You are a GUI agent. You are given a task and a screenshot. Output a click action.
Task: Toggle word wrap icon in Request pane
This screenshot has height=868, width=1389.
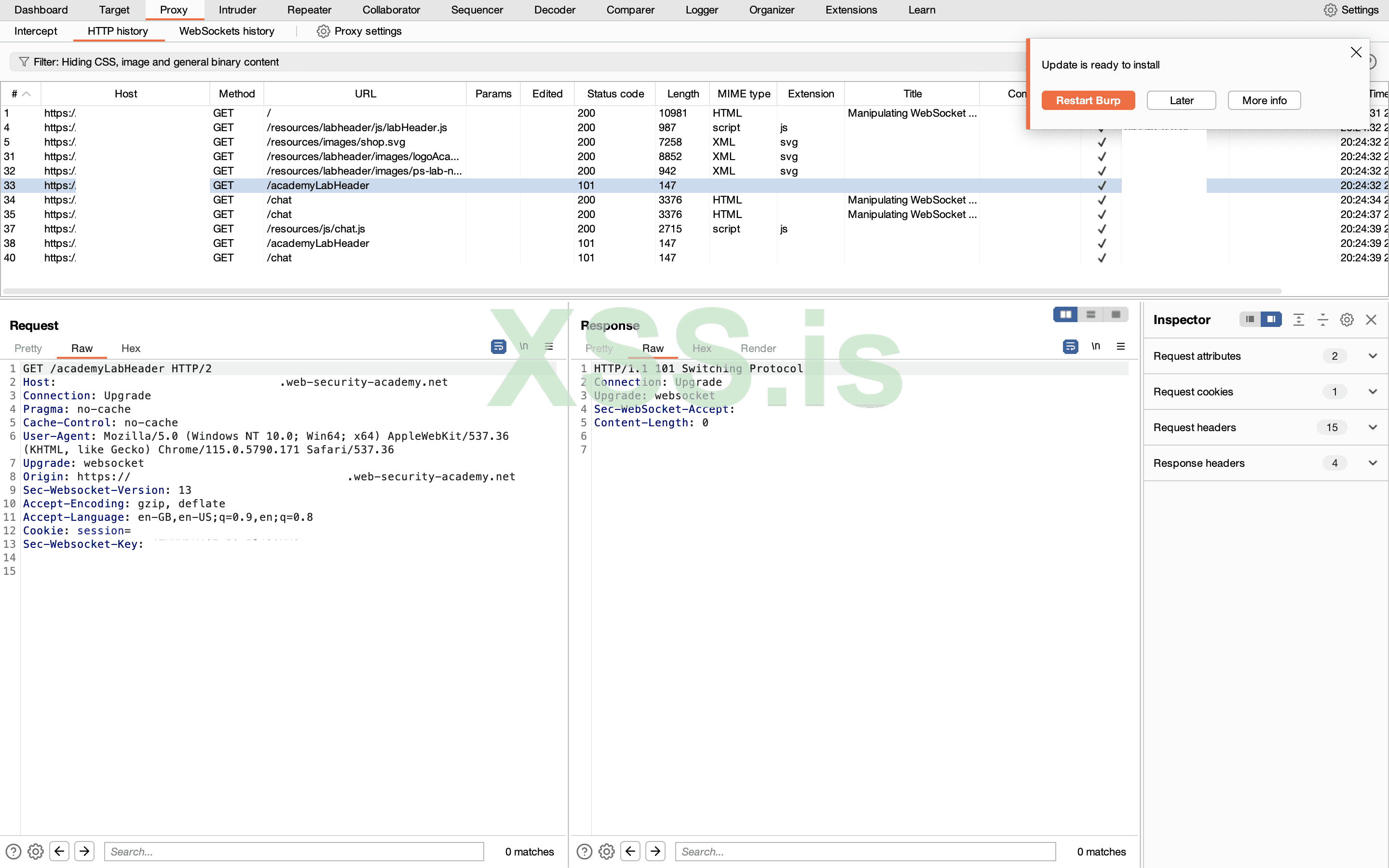498,346
